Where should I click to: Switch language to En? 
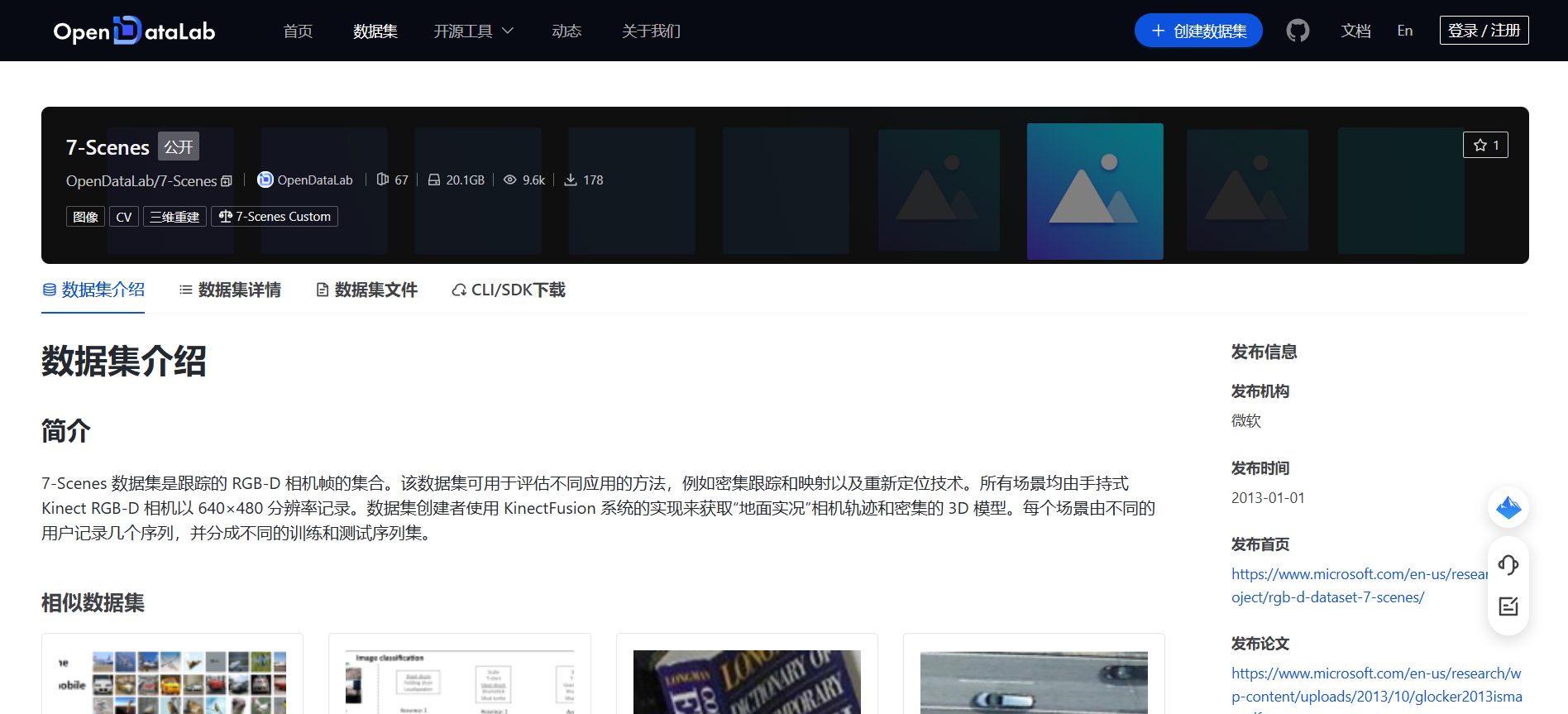pos(1405,31)
